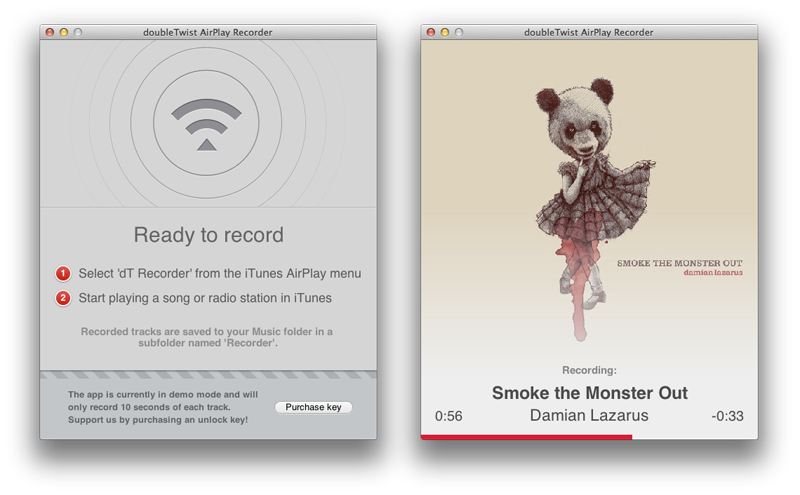
Task: Click the red progress bar in the recording window
Action: coord(527,437)
